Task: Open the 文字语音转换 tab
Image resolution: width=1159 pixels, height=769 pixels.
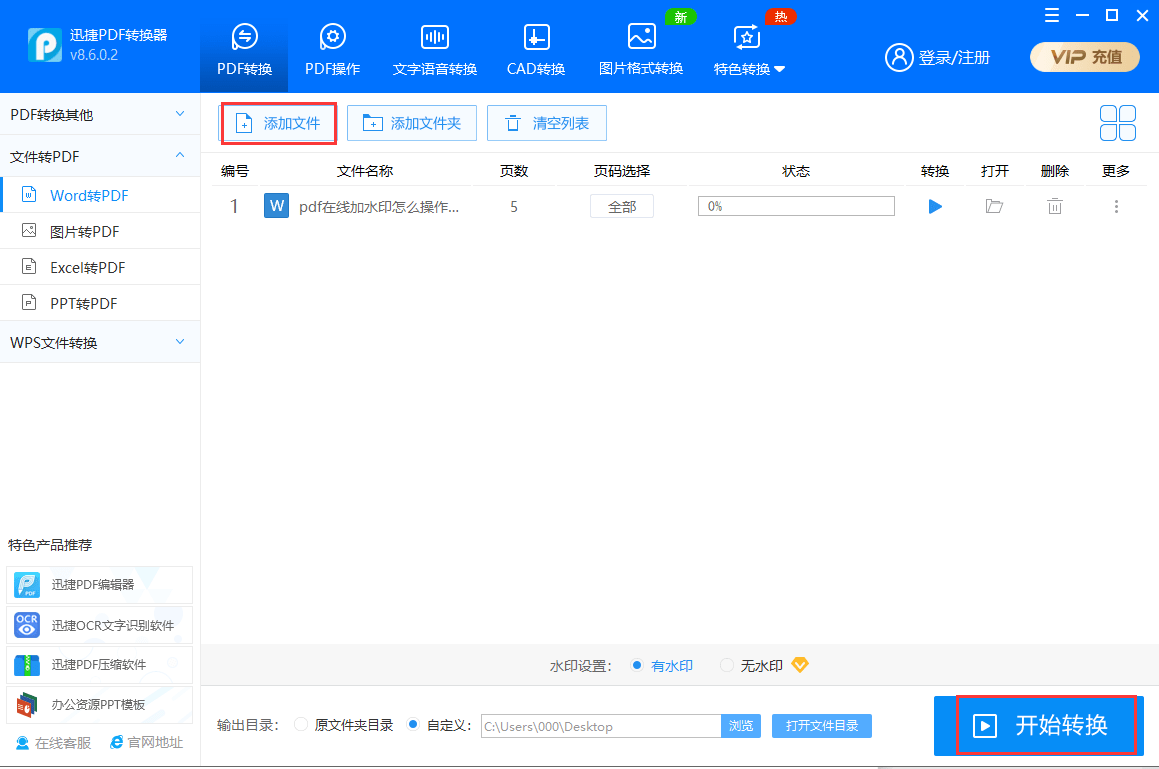Action: pos(435,50)
